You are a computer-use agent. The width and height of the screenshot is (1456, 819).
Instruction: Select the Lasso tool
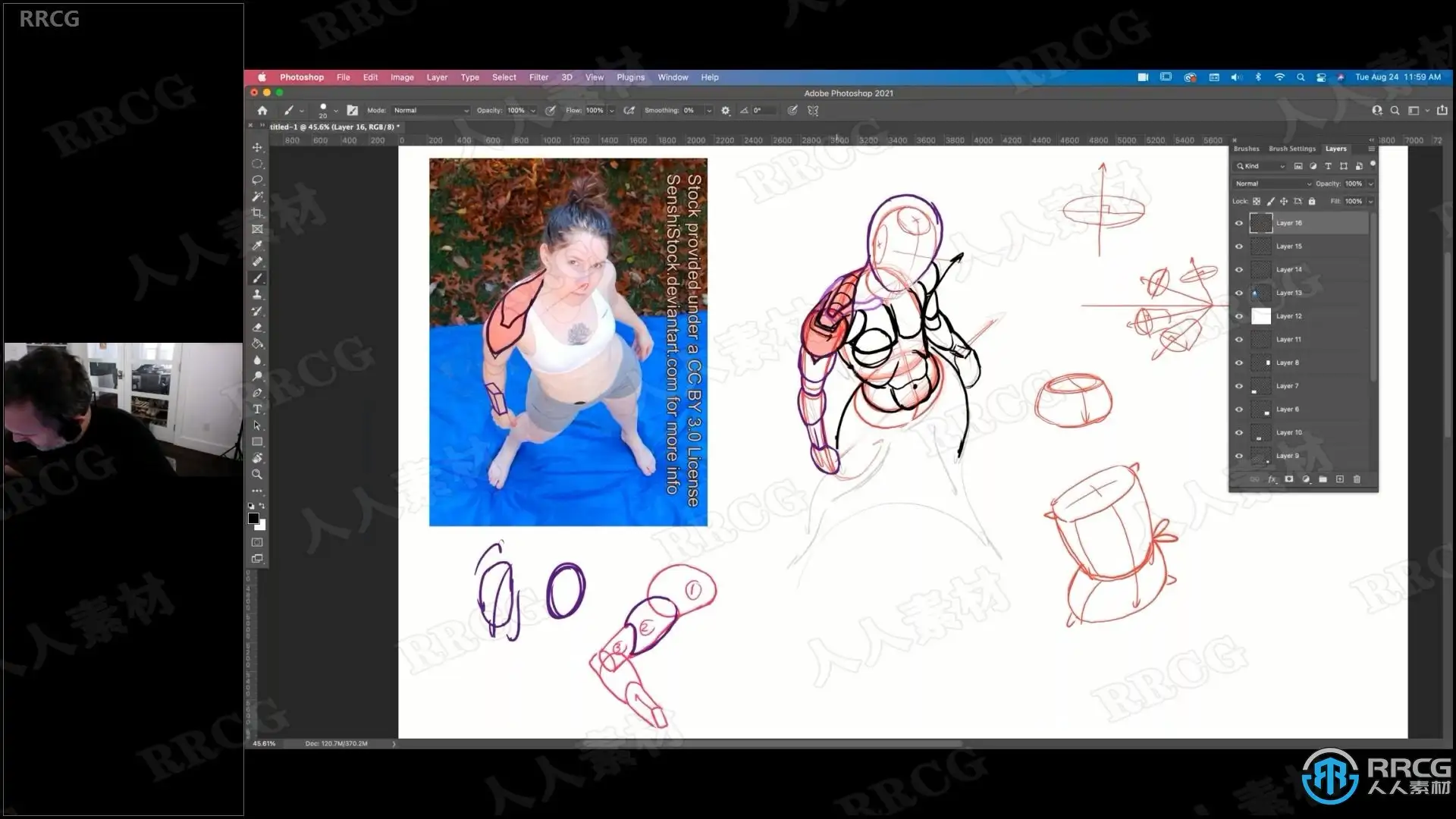[257, 180]
